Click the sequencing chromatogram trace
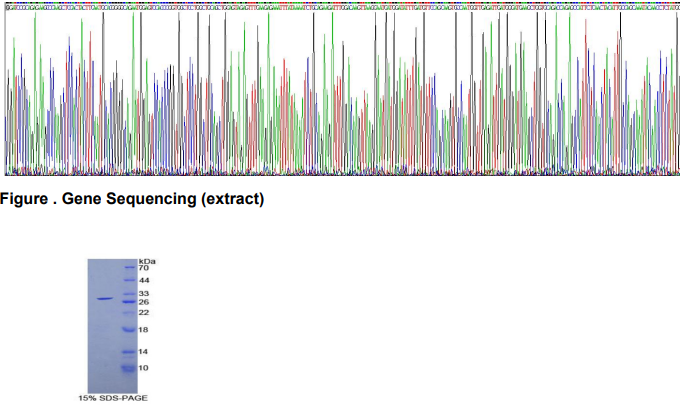 point(342,100)
